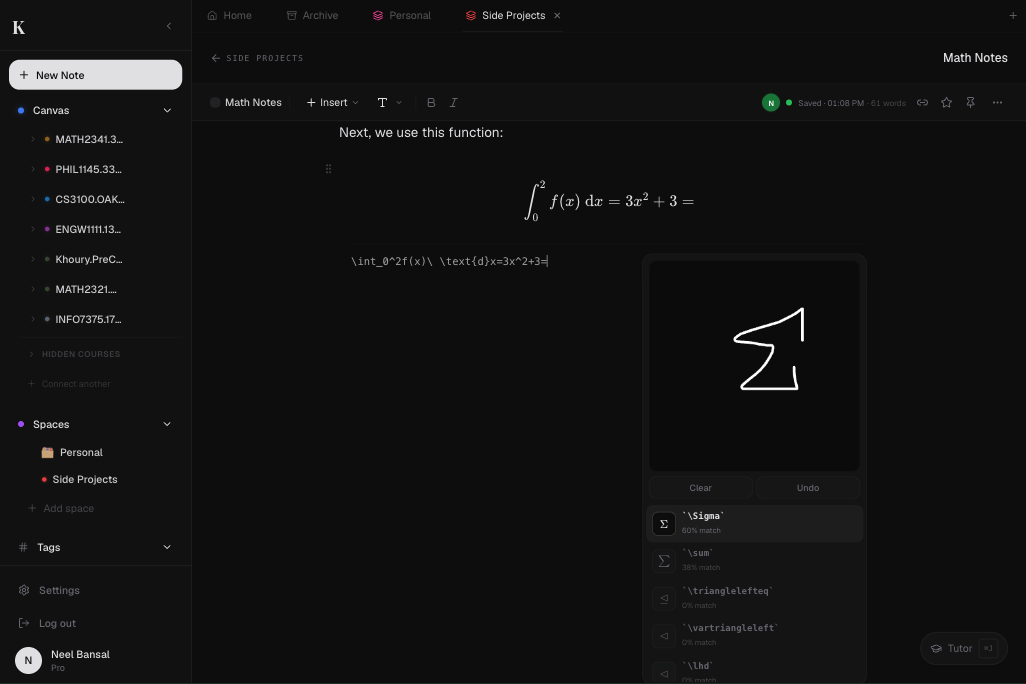Click Log out

pyautogui.click(x=57, y=623)
